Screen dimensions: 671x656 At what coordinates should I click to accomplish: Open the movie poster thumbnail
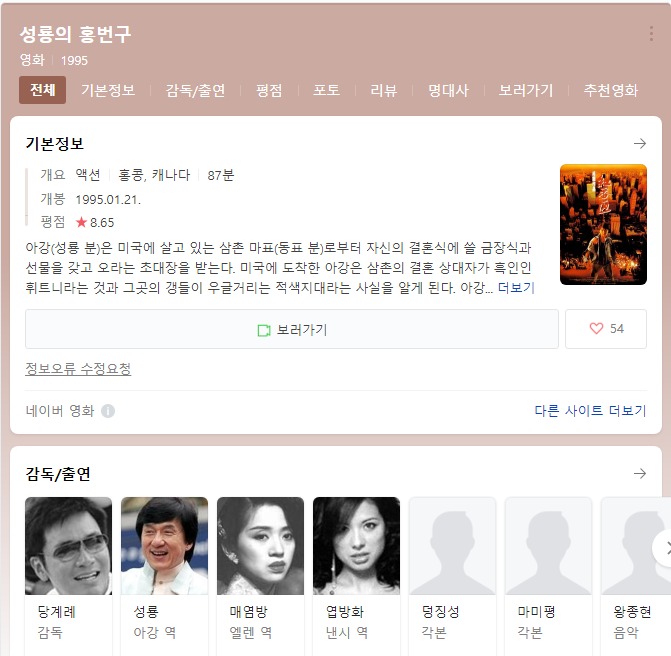coord(603,225)
